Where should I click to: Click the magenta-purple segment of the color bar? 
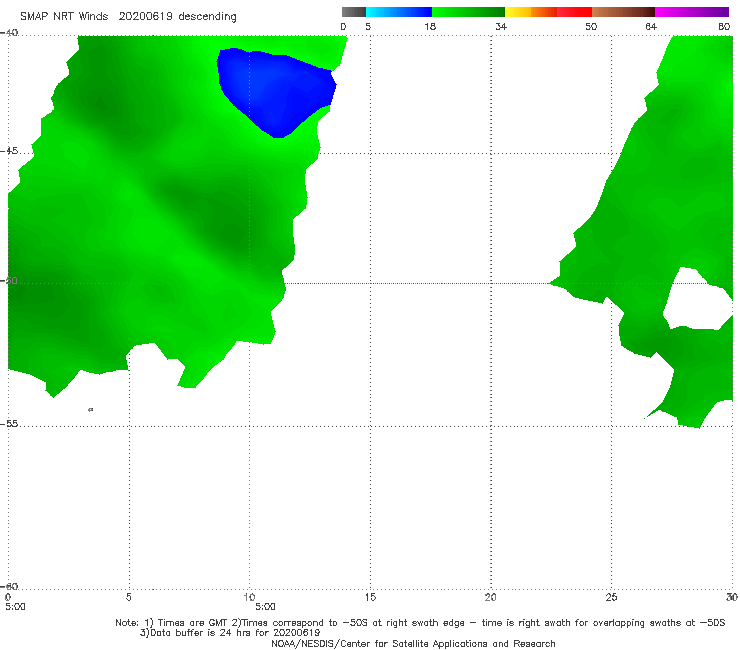click(x=692, y=12)
